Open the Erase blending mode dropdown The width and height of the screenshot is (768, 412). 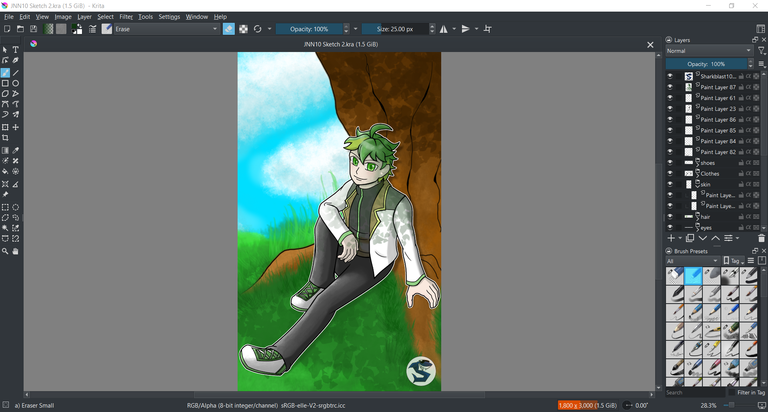click(x=167, y=29)
